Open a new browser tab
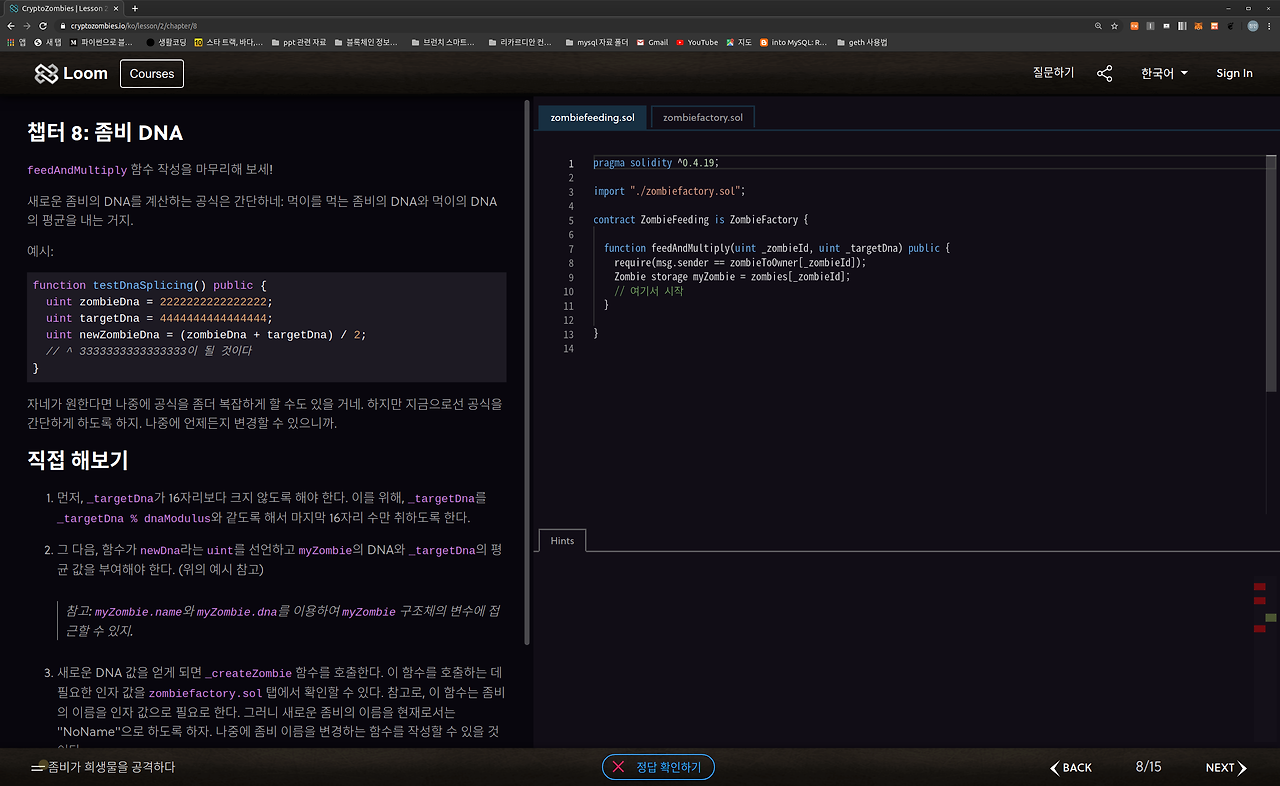 click(x=135, y=8)
